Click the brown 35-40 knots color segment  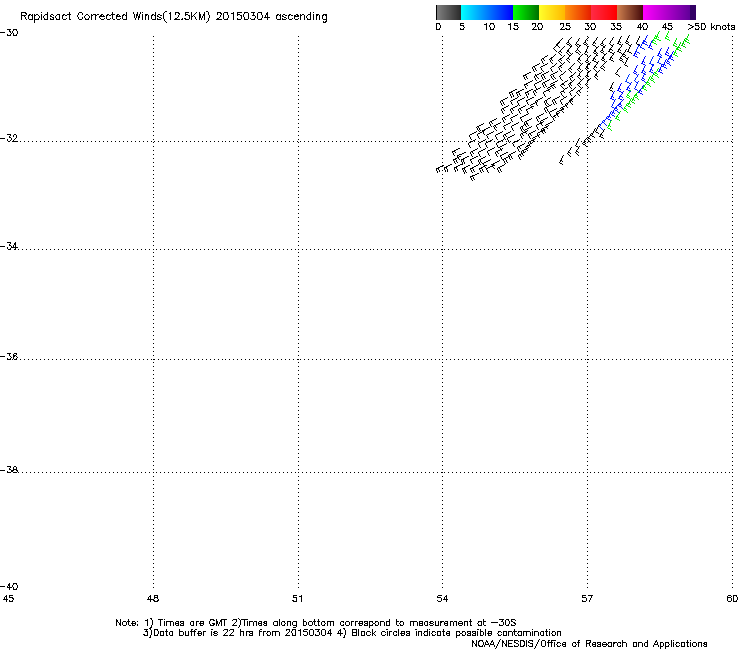click(630, 12)
